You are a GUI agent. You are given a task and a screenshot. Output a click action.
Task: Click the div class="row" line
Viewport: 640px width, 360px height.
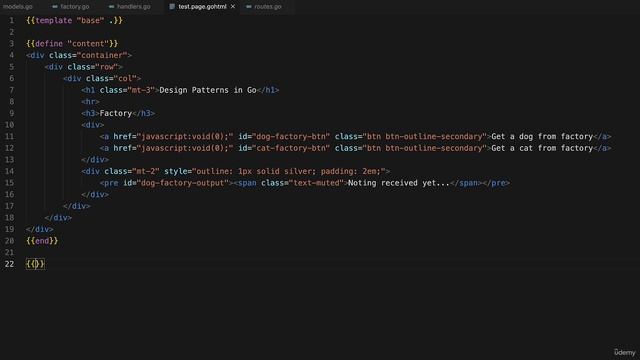(83, 67)
